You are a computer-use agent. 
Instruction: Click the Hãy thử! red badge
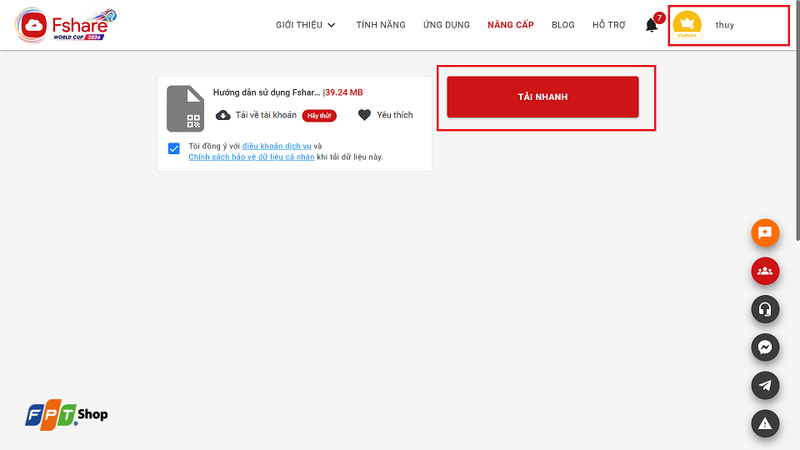click(x=319, y=116)
